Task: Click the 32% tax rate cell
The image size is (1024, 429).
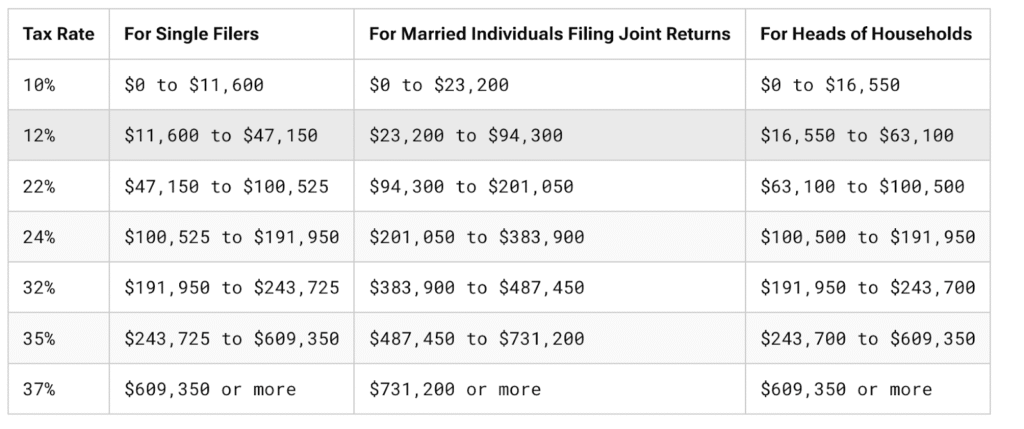Action: pos(39,288)
